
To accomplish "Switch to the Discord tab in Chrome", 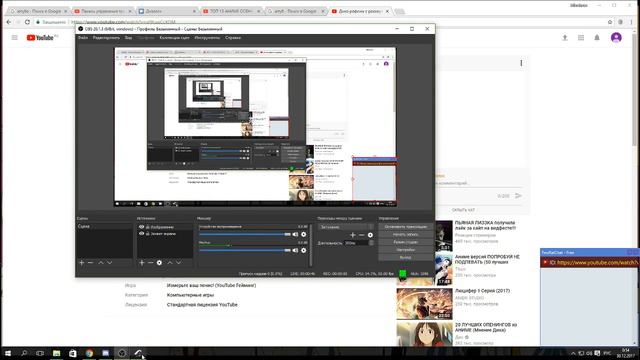I will pyautogui.click(x=166, y=11).
